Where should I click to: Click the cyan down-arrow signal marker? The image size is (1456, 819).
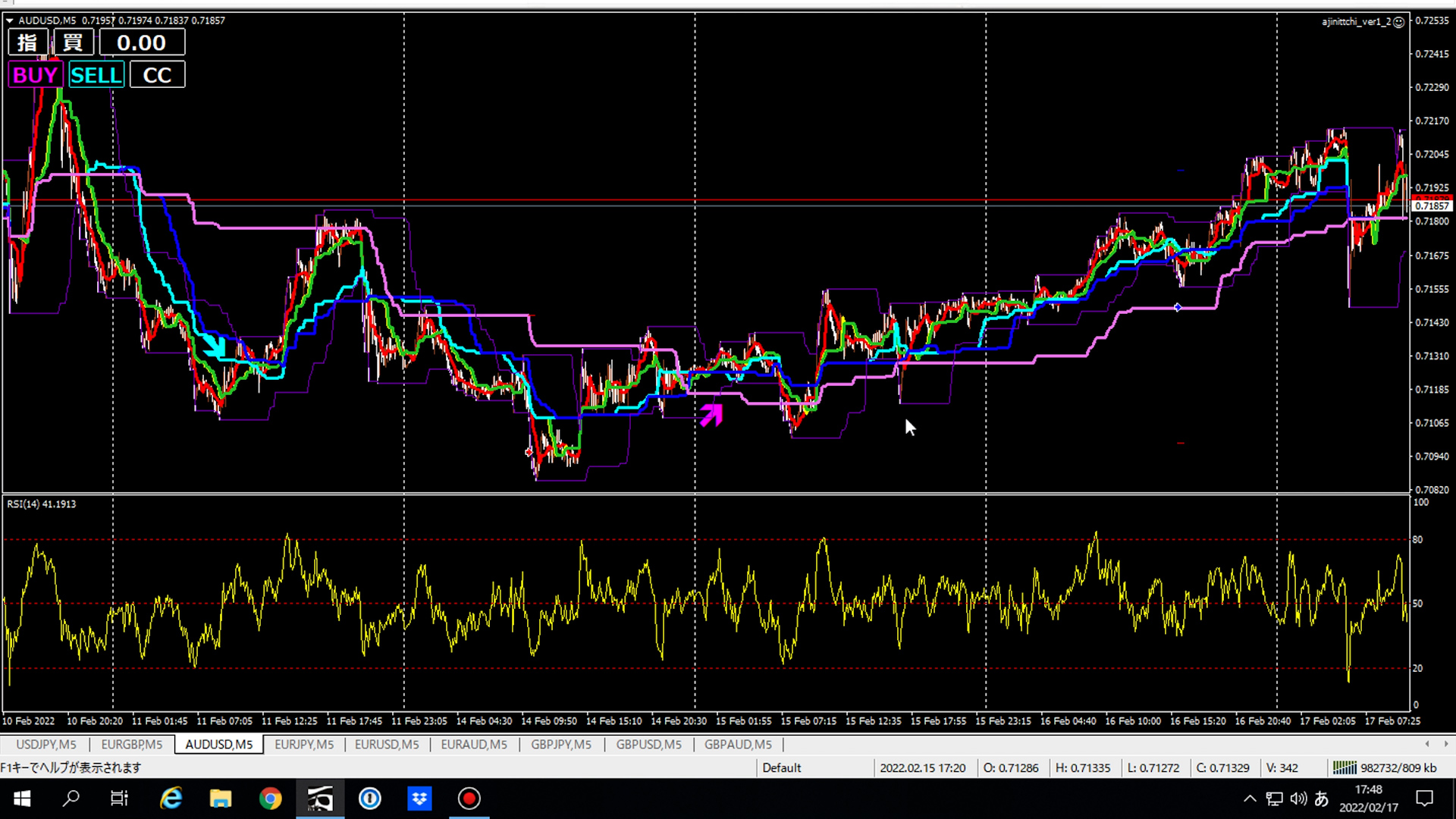pos(215,346)
